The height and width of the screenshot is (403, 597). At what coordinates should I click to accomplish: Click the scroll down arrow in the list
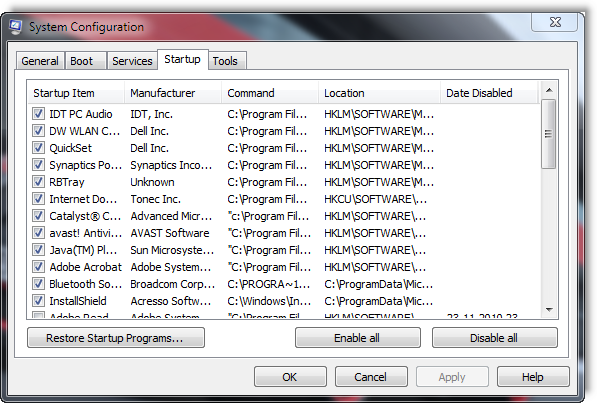549,309
